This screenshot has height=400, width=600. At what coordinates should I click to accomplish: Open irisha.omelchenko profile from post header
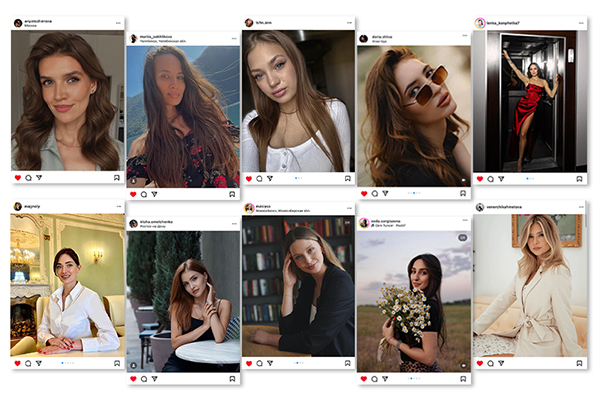point(156,222)
